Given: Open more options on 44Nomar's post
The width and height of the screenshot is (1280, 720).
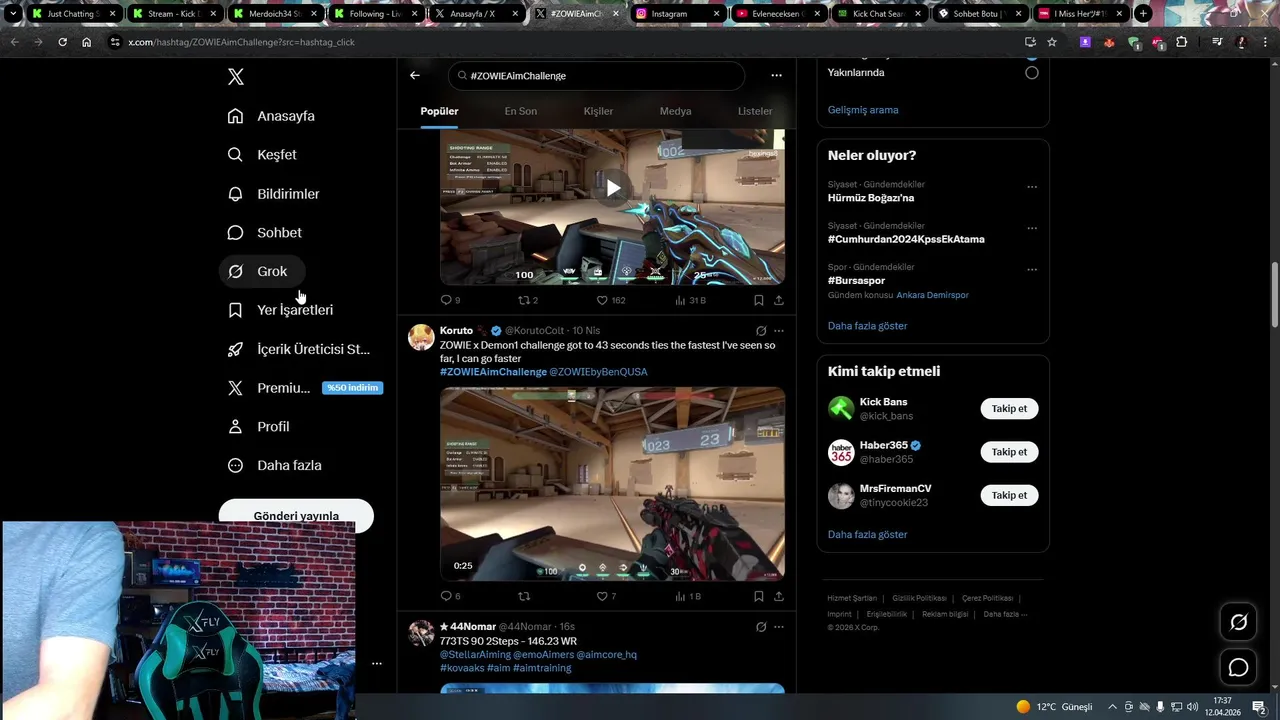Looking at the screenshot, I should tap(779, 627).
